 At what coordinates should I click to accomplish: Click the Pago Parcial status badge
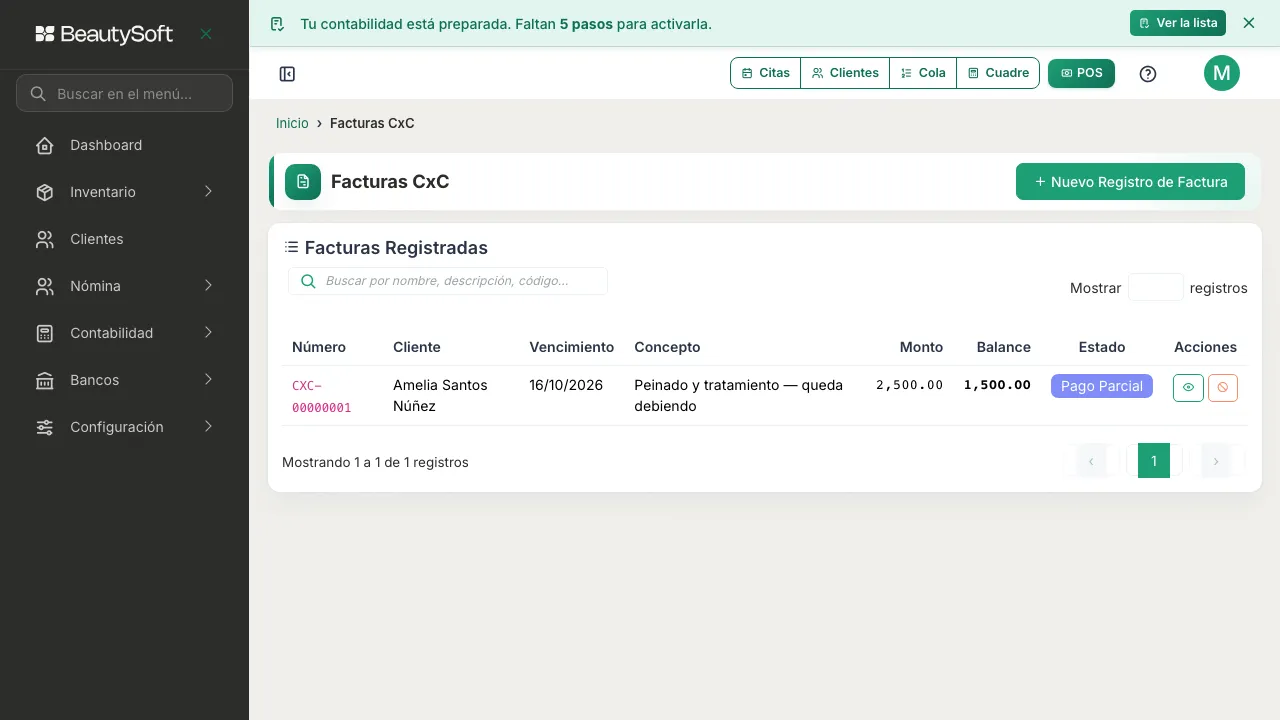point(1102,386)
